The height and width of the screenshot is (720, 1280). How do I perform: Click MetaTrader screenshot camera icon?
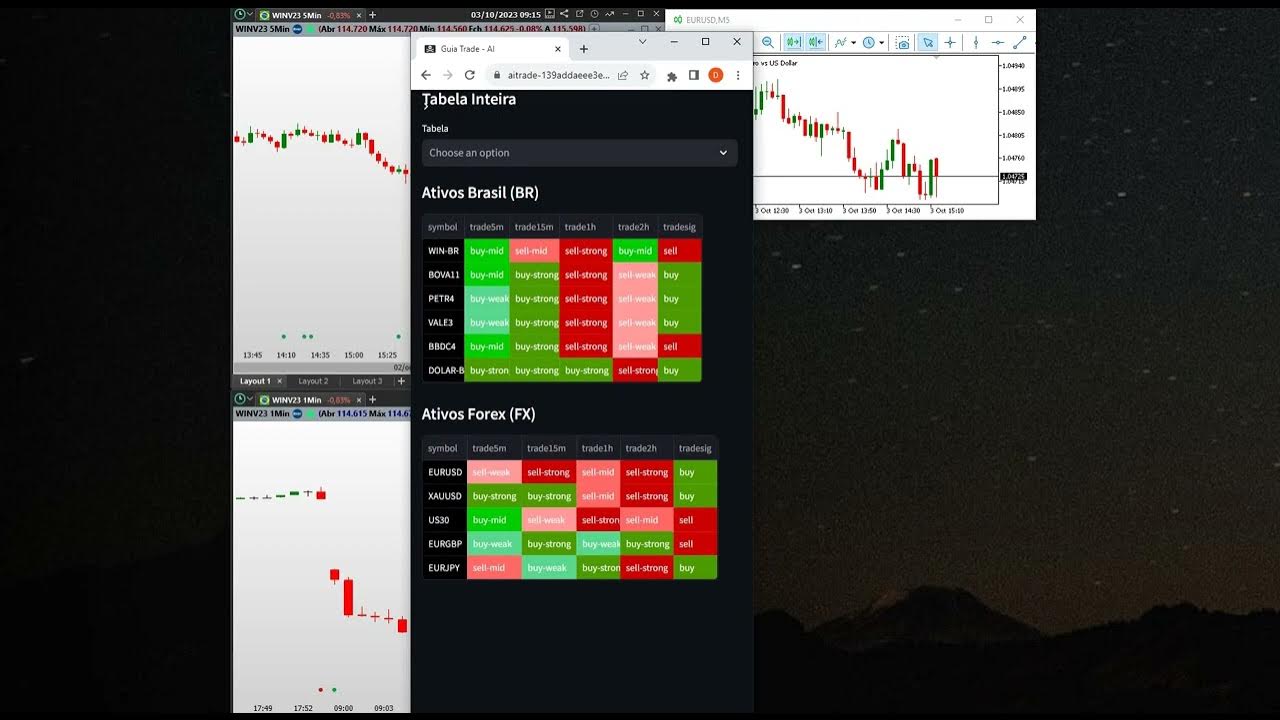(903, 42)
